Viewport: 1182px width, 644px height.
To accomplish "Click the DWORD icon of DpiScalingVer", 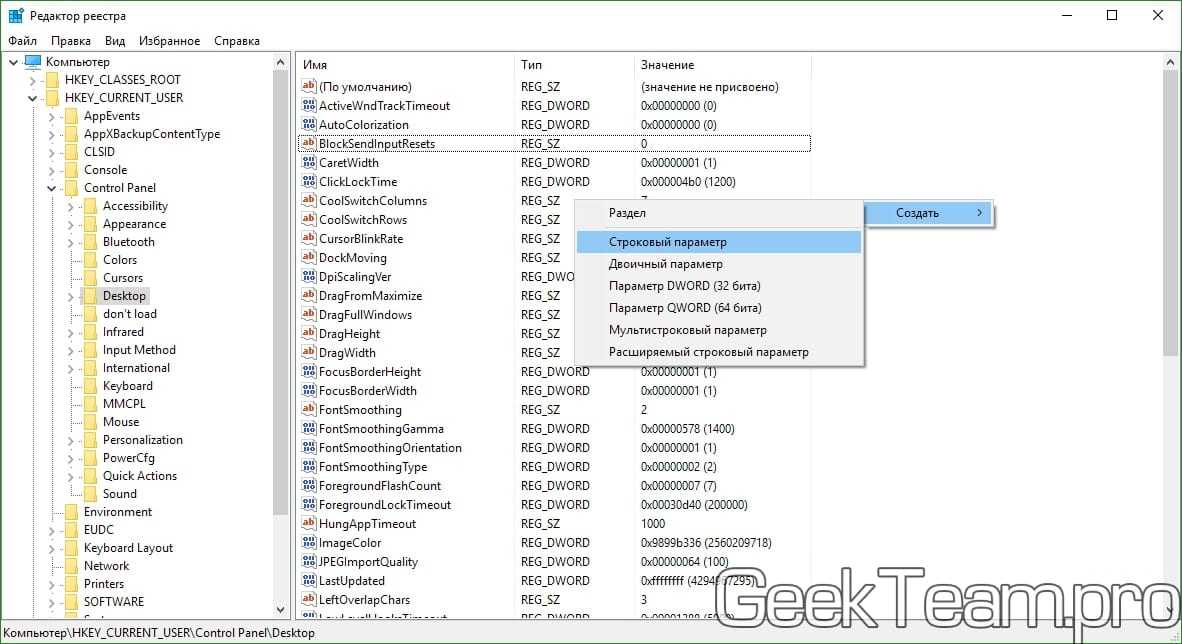I will click(x=308, y=277).
